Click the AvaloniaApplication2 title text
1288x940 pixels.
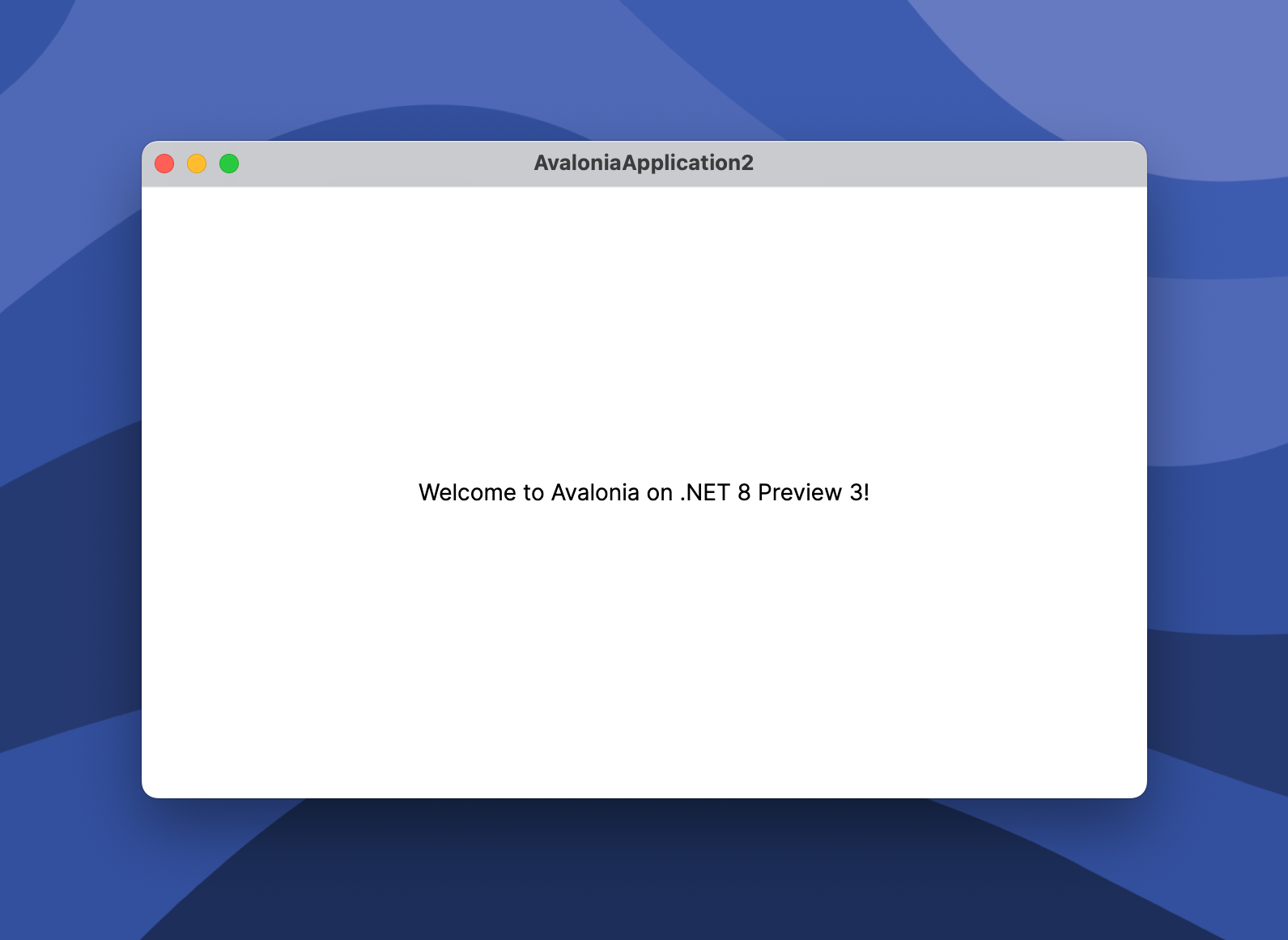tap(644, 164)
